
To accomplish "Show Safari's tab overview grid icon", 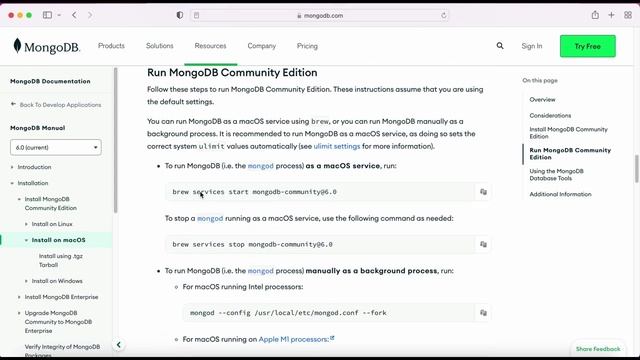I will [x=628, y=15].
